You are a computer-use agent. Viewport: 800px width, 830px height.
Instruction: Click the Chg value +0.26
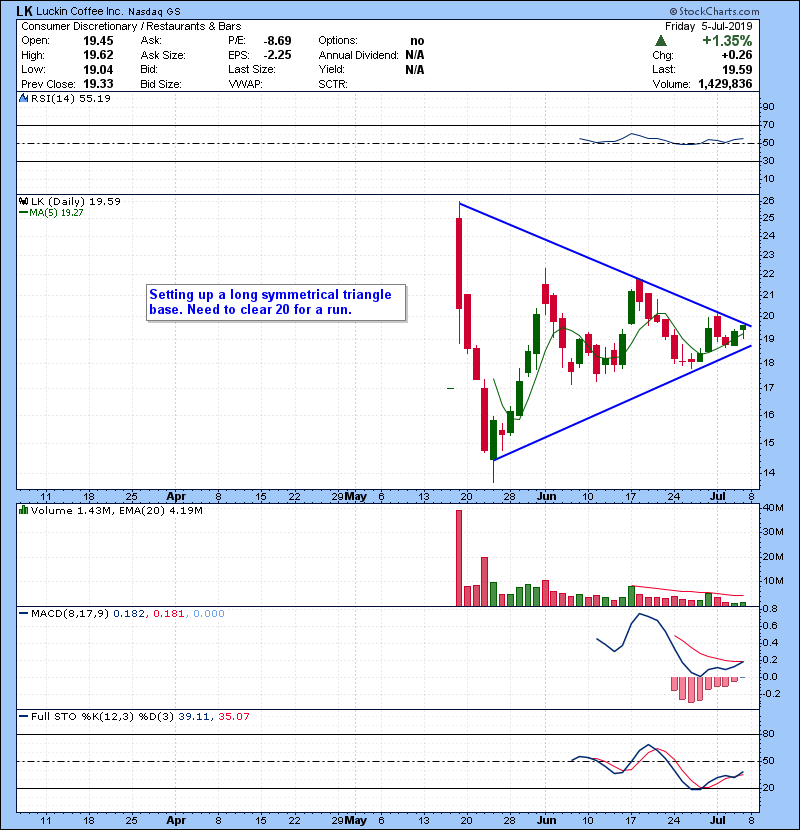(736, 55)
